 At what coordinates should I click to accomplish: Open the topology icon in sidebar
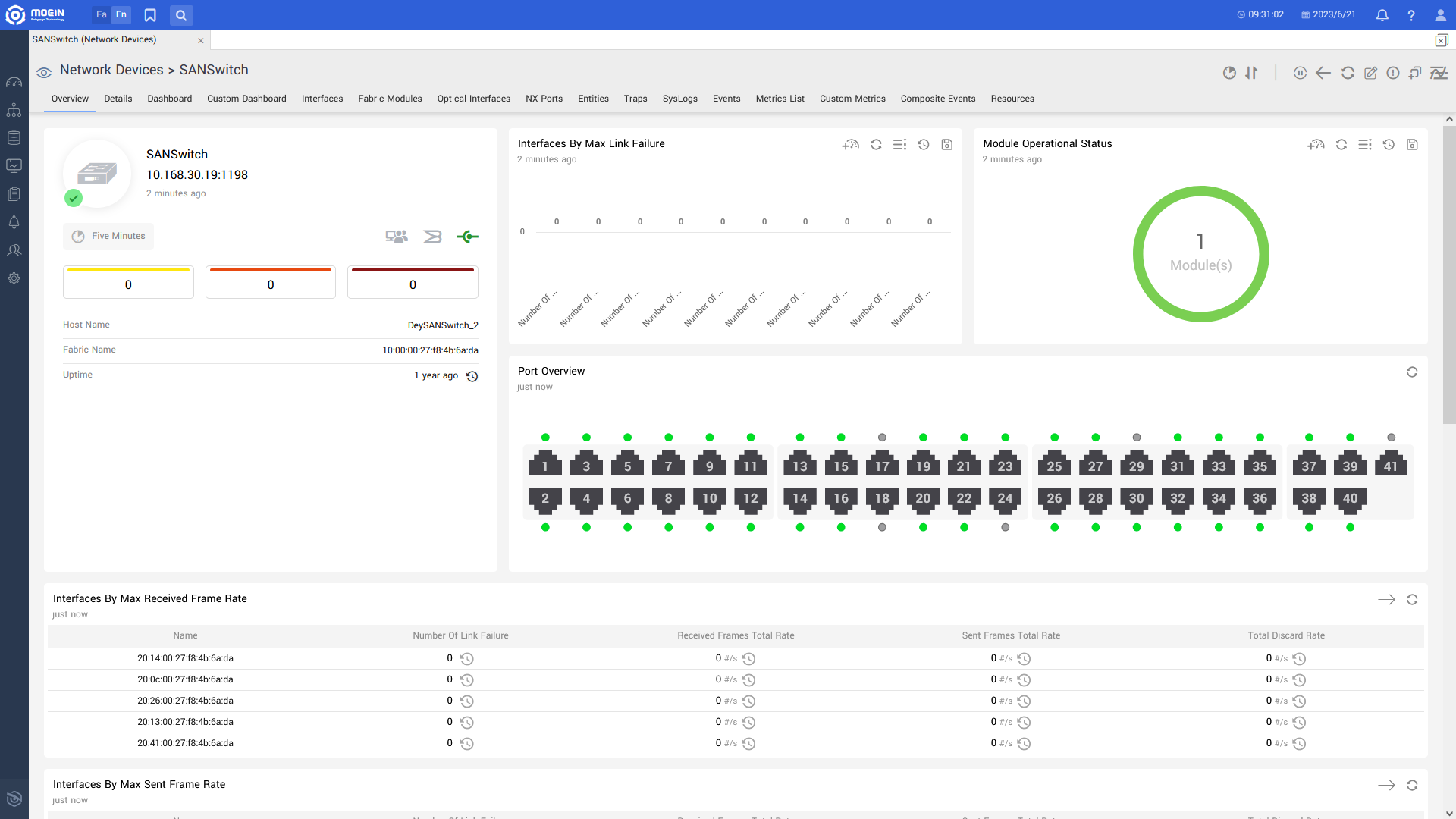coord(14,110)
